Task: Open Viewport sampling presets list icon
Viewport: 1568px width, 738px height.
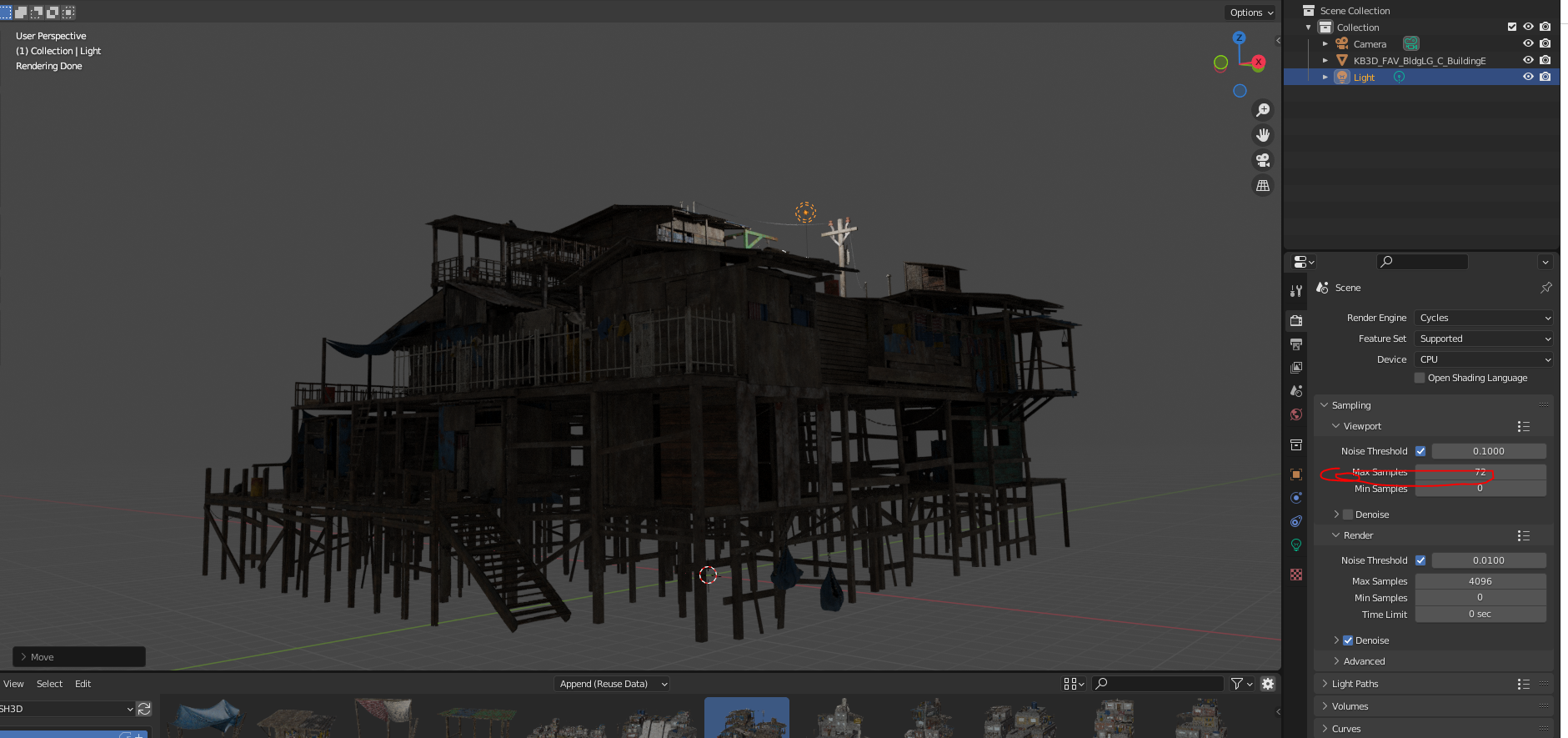Action: [x=1524, y=426]
